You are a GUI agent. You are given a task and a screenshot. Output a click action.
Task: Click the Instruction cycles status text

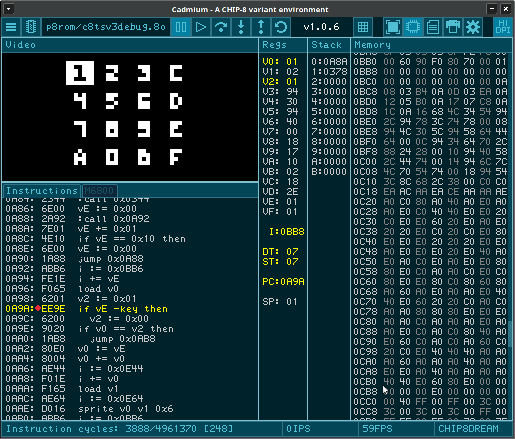click(119, 429)
